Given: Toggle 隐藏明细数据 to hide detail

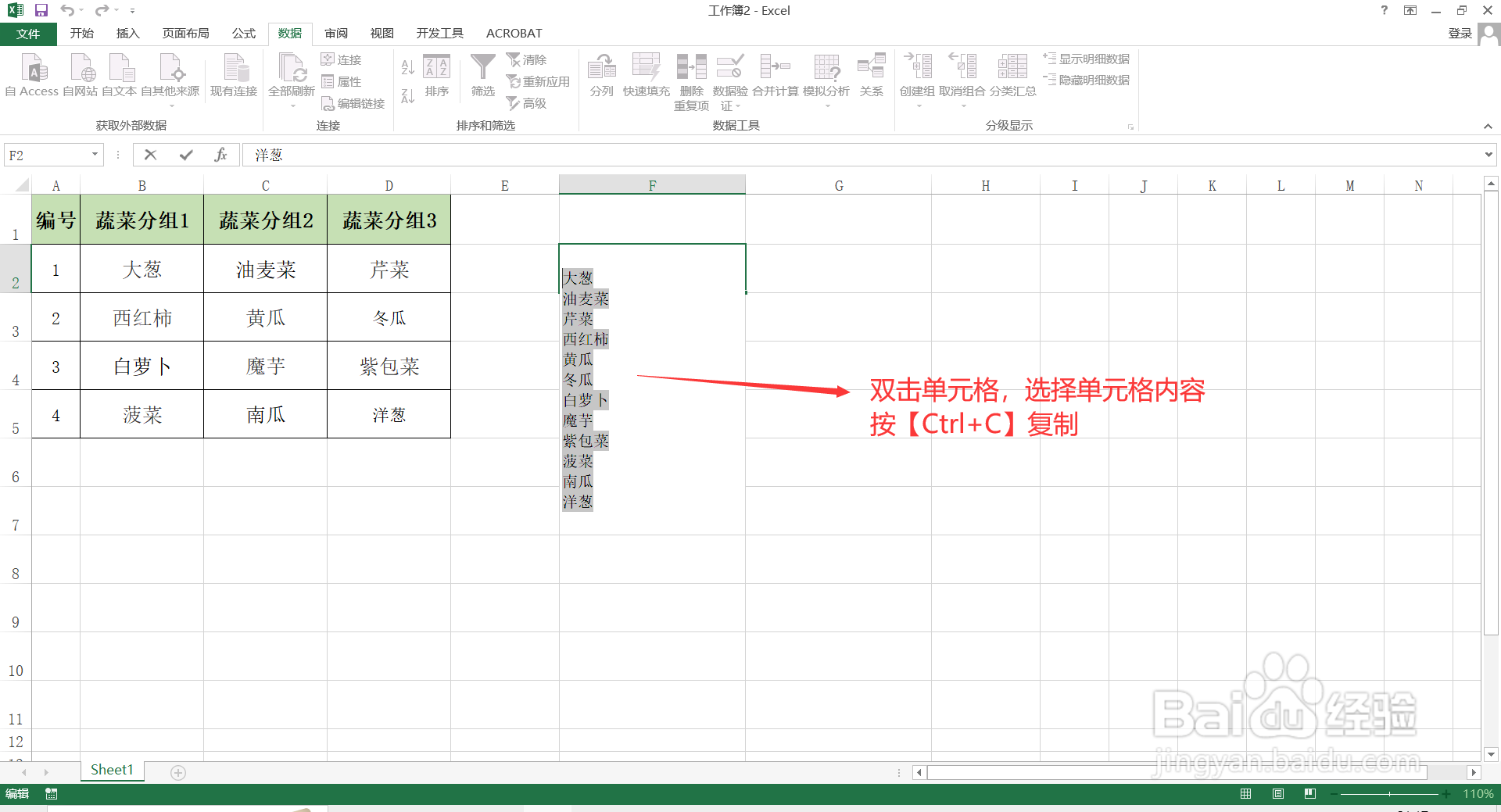Looking at the screenshot, I should pyautogui.click(x=1087, y=79).
